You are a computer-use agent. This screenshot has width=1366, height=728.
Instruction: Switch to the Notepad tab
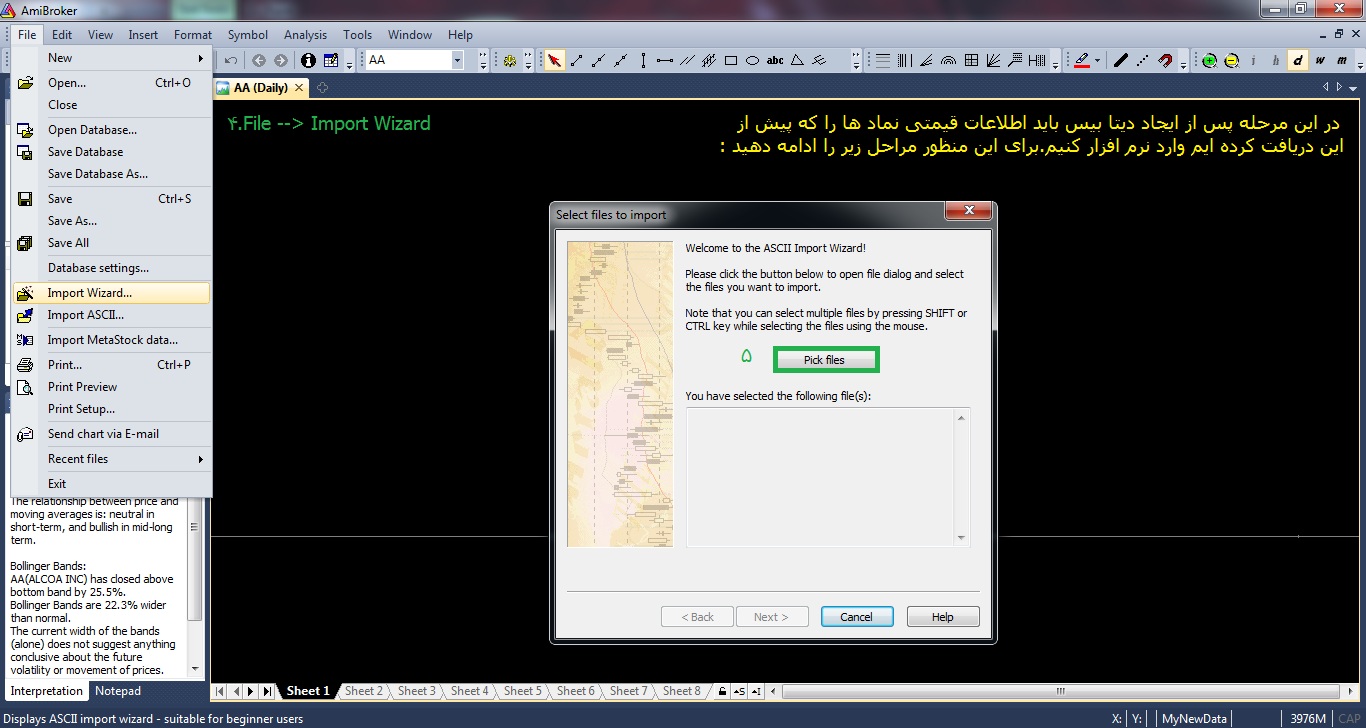pos(118,691)
